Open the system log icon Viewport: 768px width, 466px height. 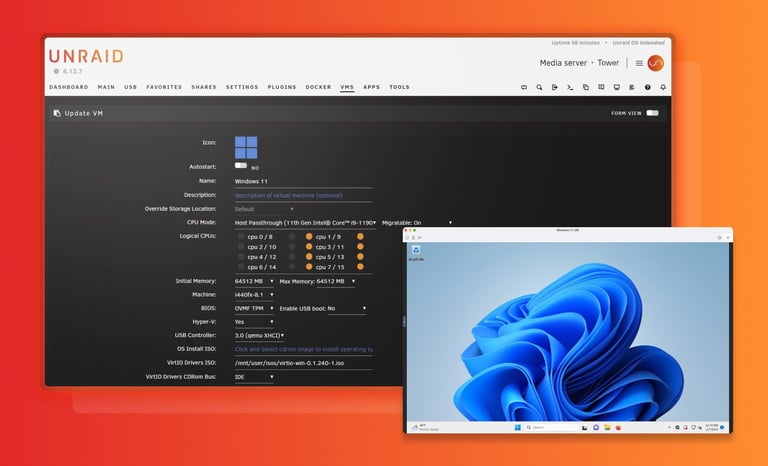[x=632, y=87]
